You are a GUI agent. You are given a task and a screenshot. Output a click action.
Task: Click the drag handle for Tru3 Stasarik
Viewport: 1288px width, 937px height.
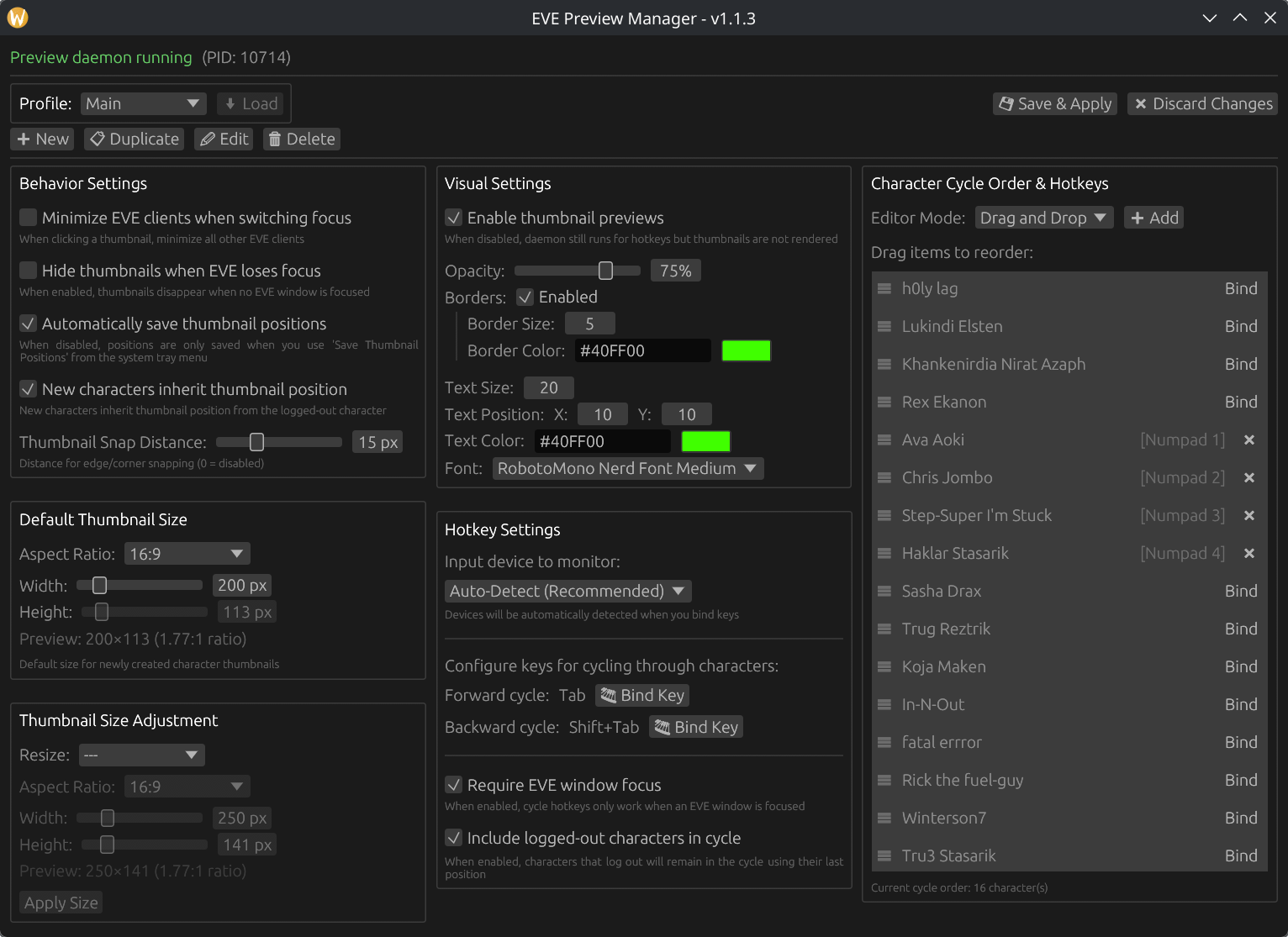pyautogui.click(x=884, y=855)
